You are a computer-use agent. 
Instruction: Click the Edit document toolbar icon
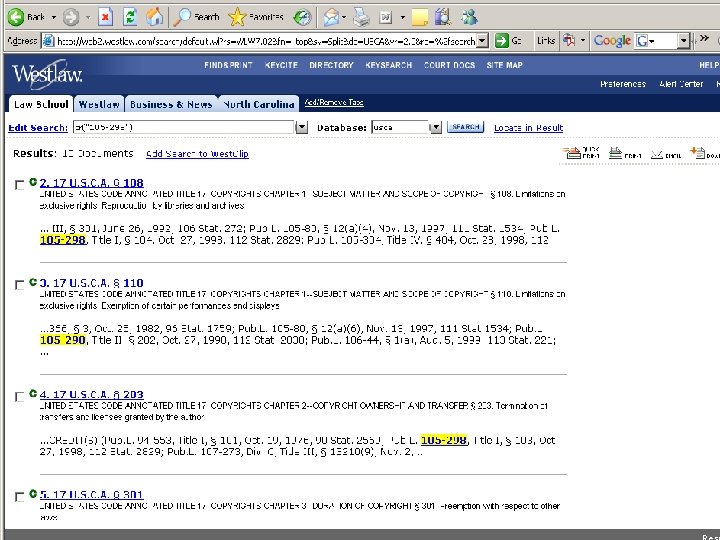pos(385,17)
